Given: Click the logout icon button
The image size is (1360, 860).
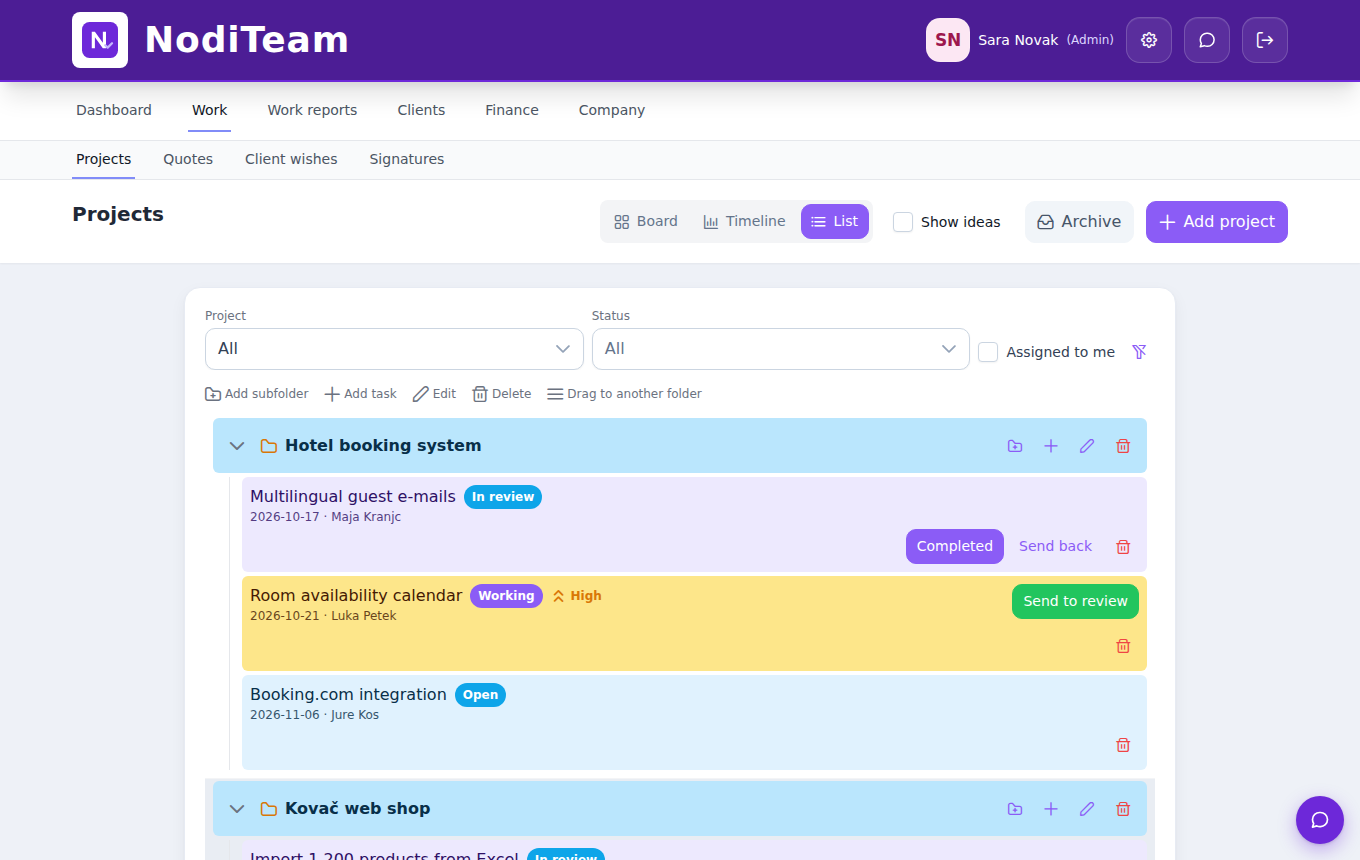Looking at the screenshot, I should coord(1265,40).
